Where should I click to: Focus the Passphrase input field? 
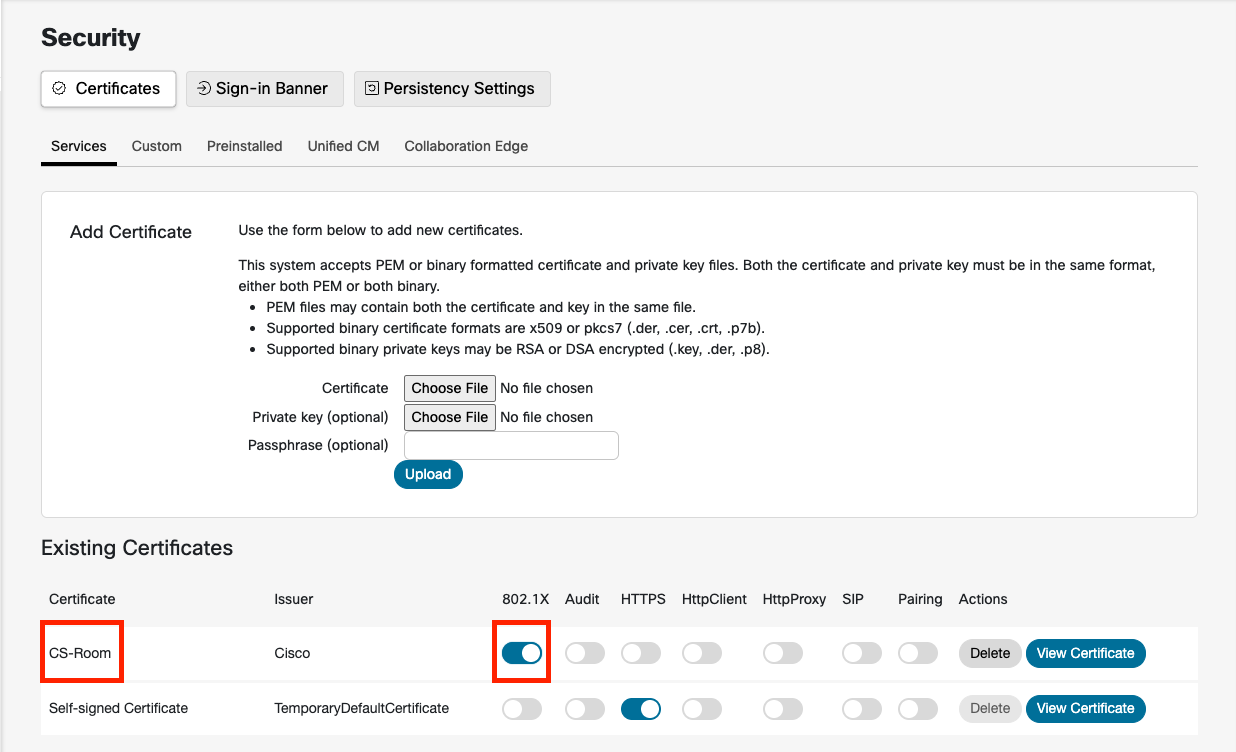(x=511, y=445)
